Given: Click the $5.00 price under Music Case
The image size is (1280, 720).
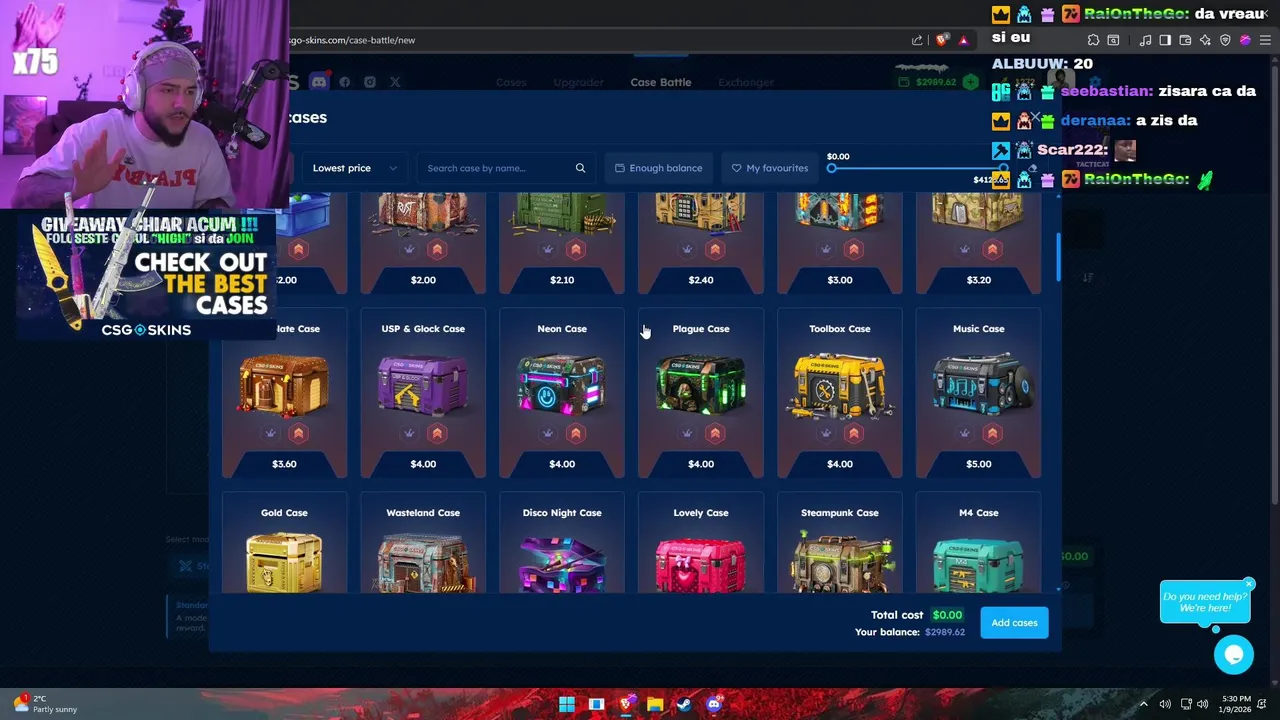Looking at the screenshot, I should [979, 464].
